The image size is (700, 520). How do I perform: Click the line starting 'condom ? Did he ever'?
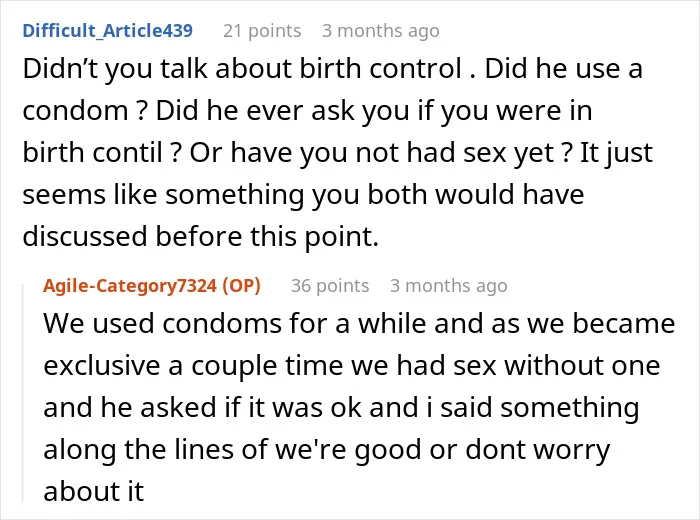308,111
